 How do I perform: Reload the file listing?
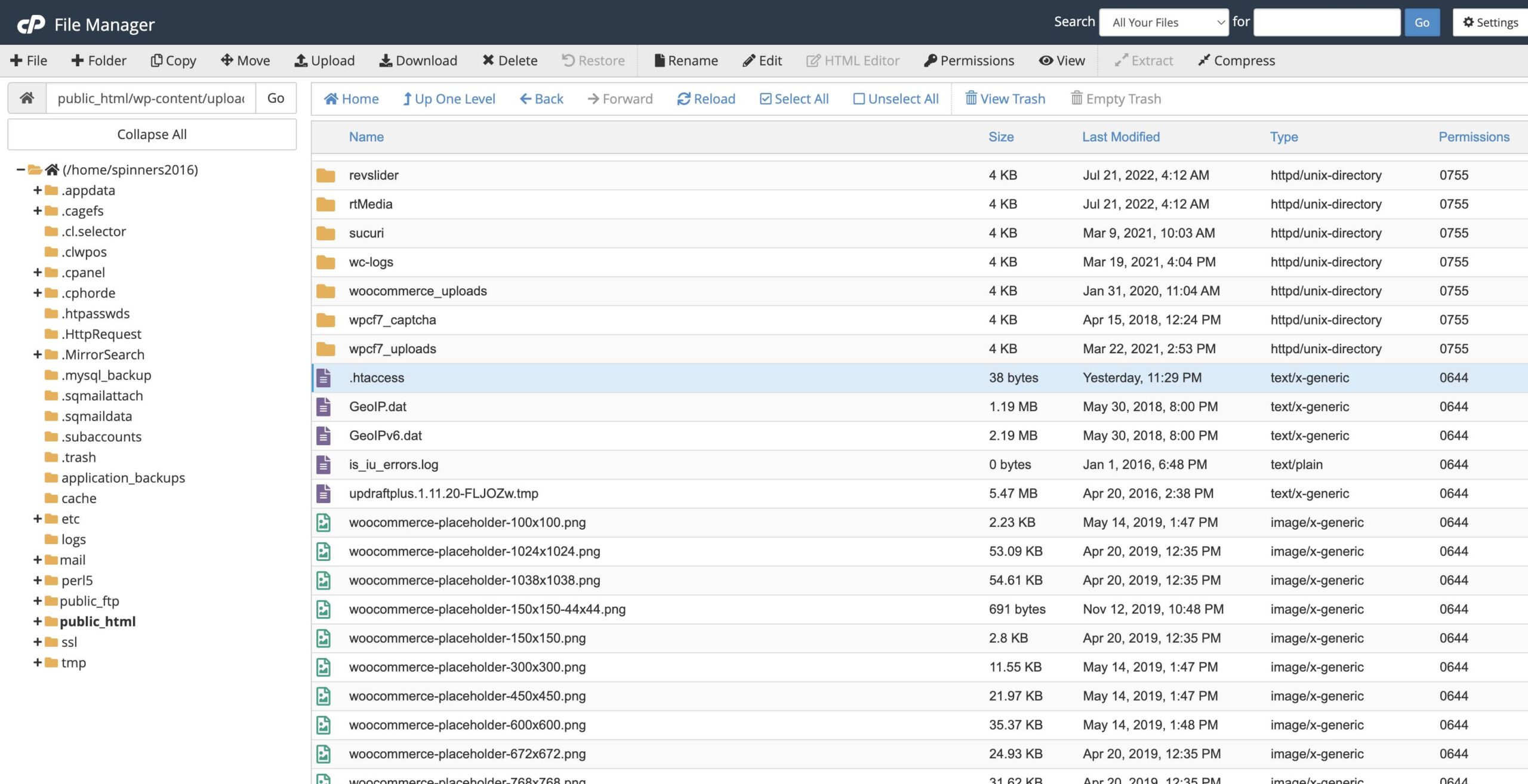point(706,98)
